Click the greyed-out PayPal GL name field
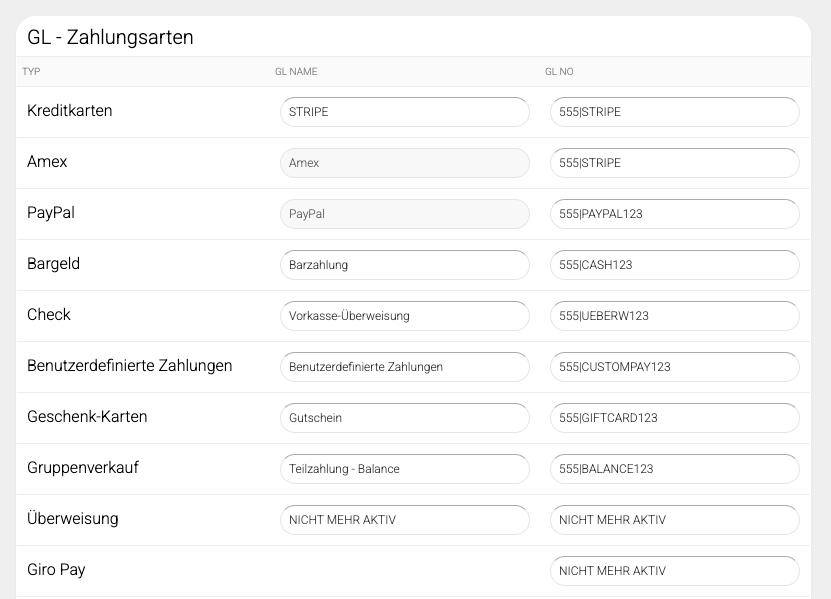The height and width of the screenshot is (599, 831). (404, 214)
